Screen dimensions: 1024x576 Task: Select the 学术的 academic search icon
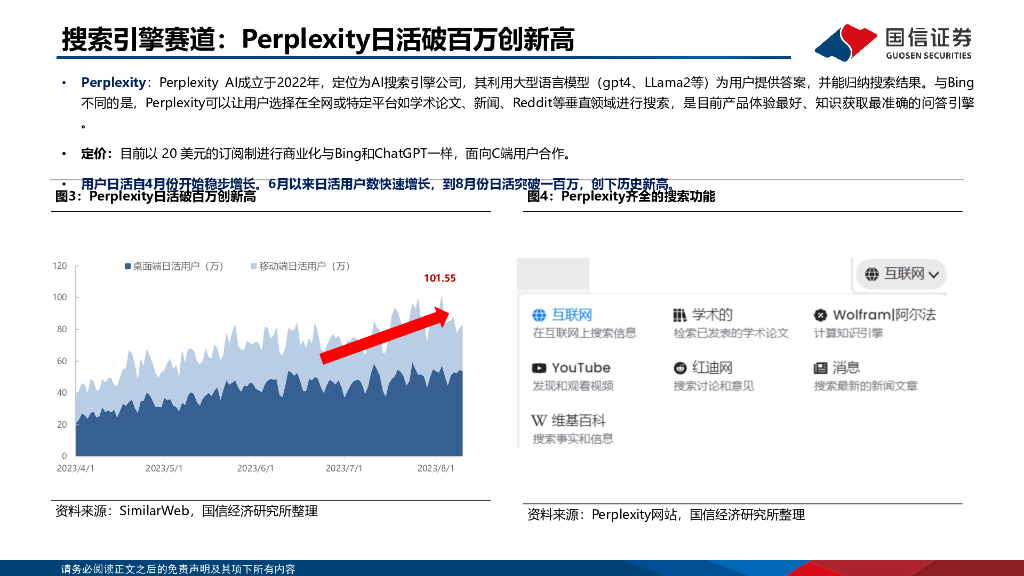[679, 314]
